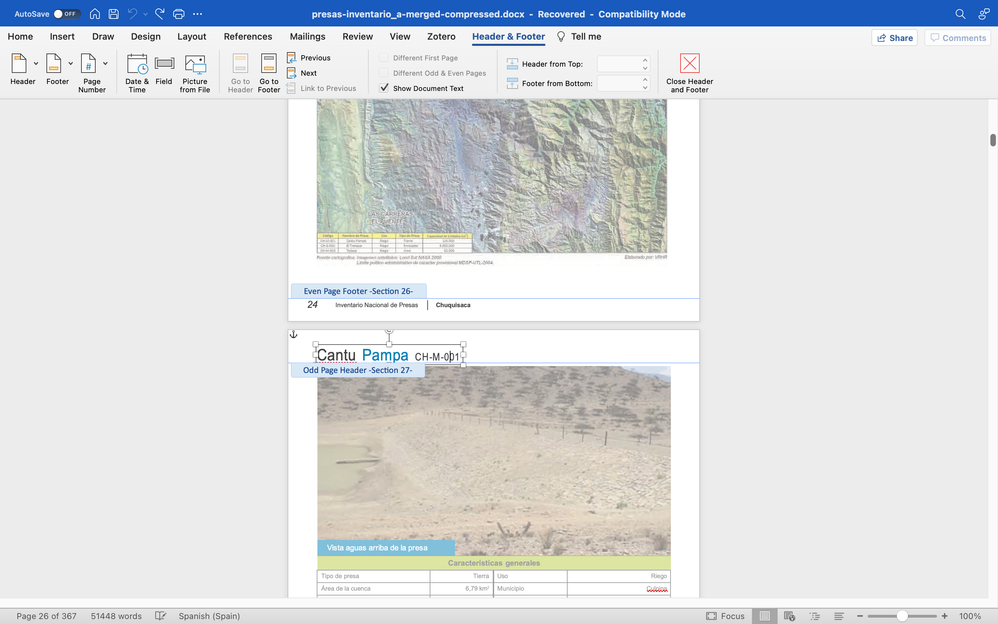This screenshot has height=624, width=998.
Task: Click the Share button
Action: pyautogui.click(x=894, y=38)
